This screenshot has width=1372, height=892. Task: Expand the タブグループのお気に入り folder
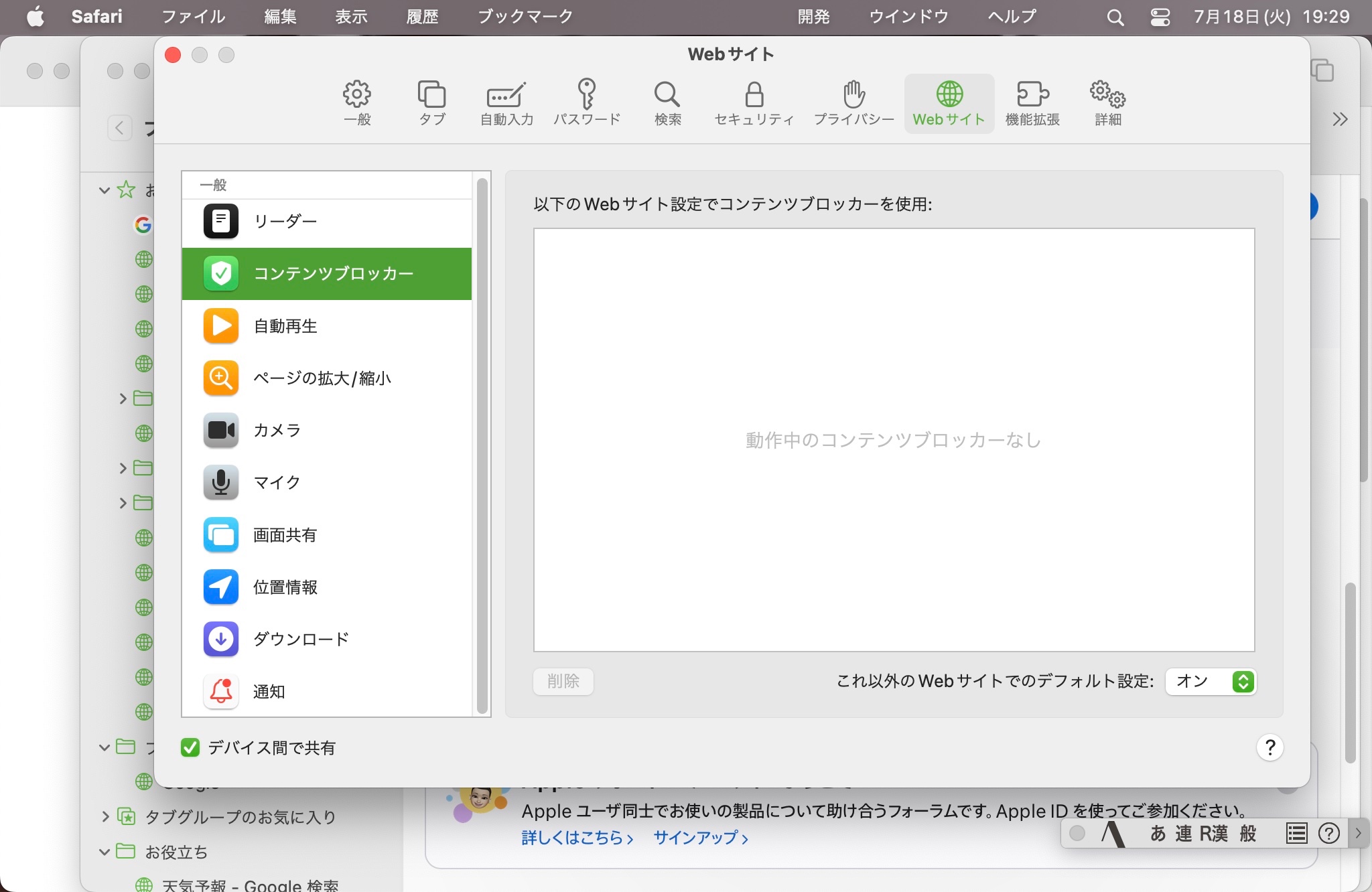point(105,816)
